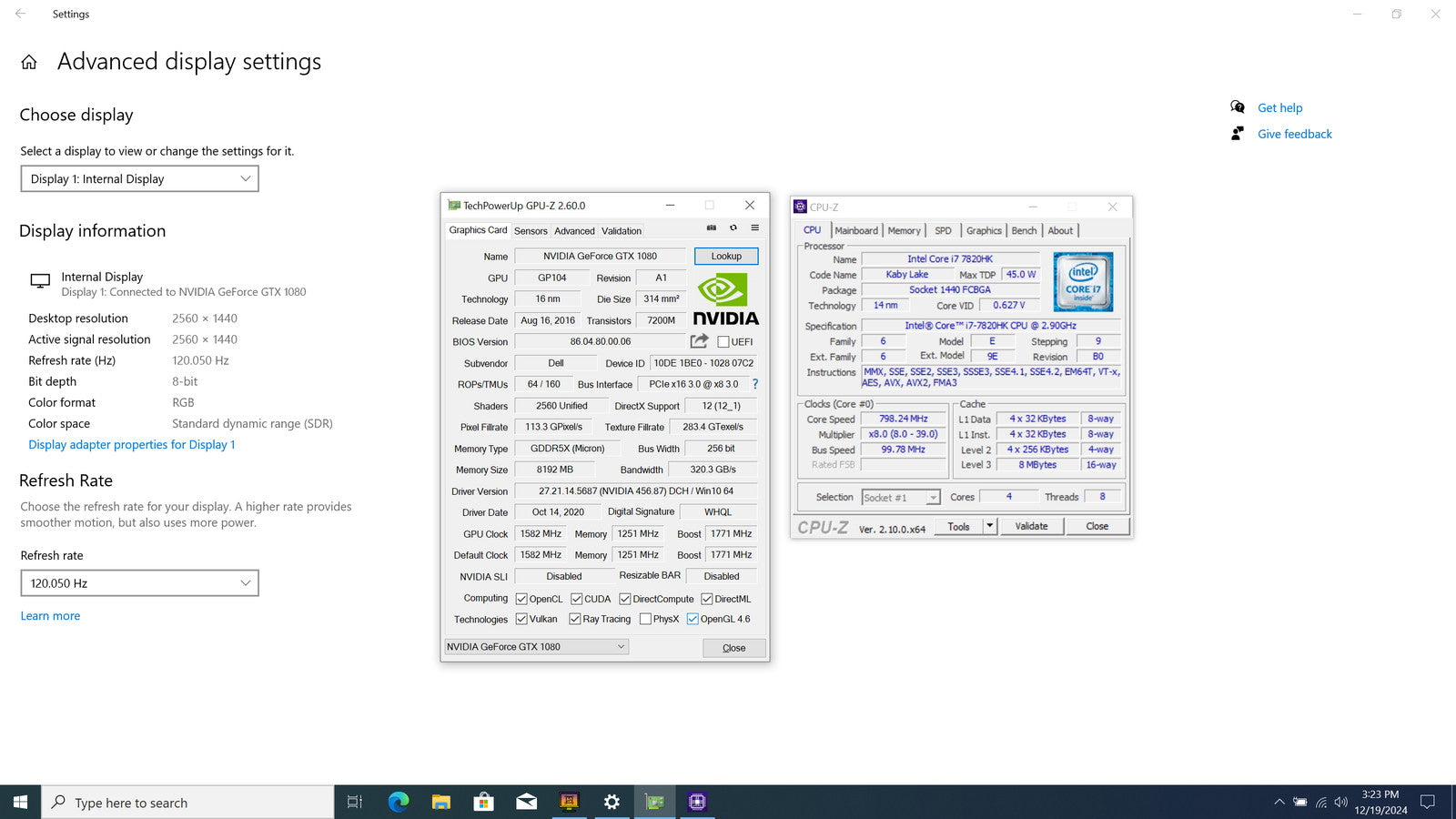Viewport: 1456px width, 819px height.
Task: Click the GPU-Z screenshot camera icon
Action: pyautogui.click(x=712, y=227)
